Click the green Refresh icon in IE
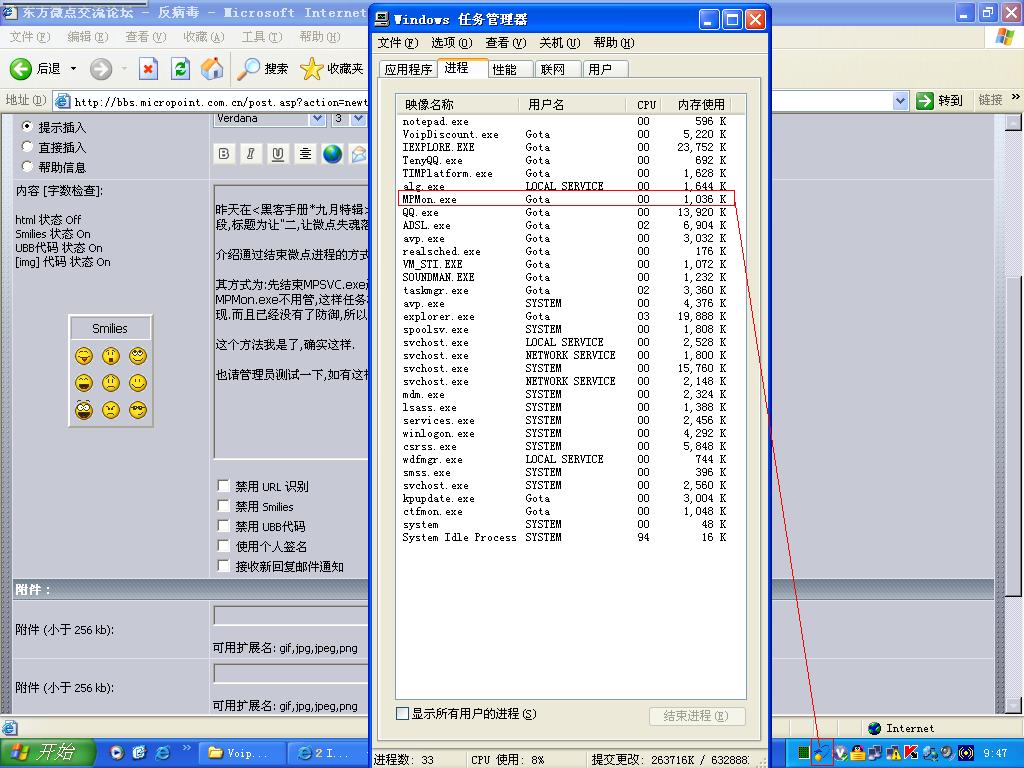The image size is (1024, 768). pos(180,69)
